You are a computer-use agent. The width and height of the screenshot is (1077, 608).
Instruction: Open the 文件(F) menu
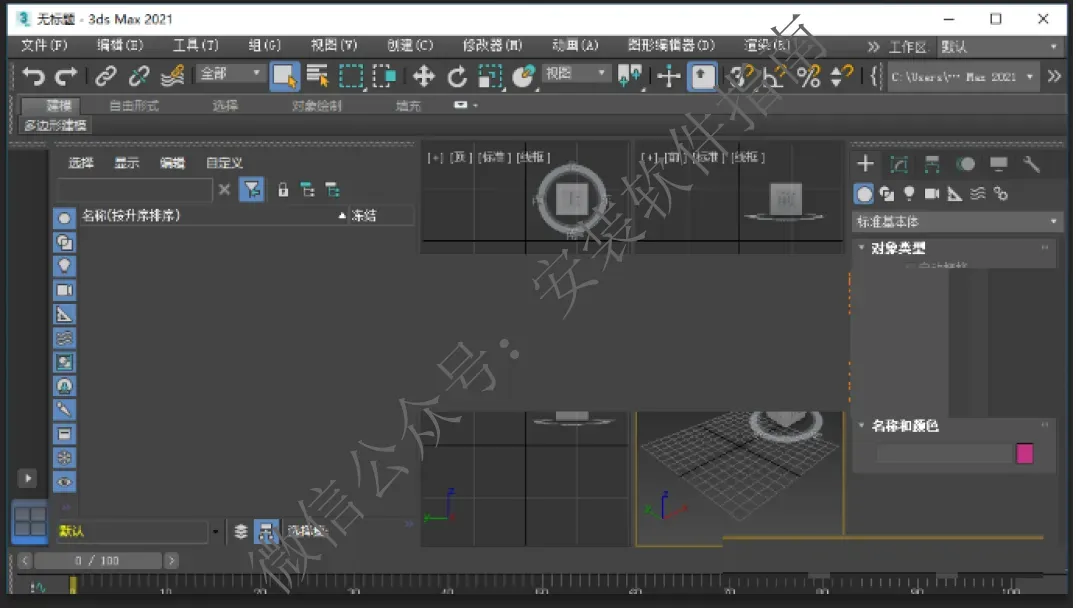(x=44, y=45)
